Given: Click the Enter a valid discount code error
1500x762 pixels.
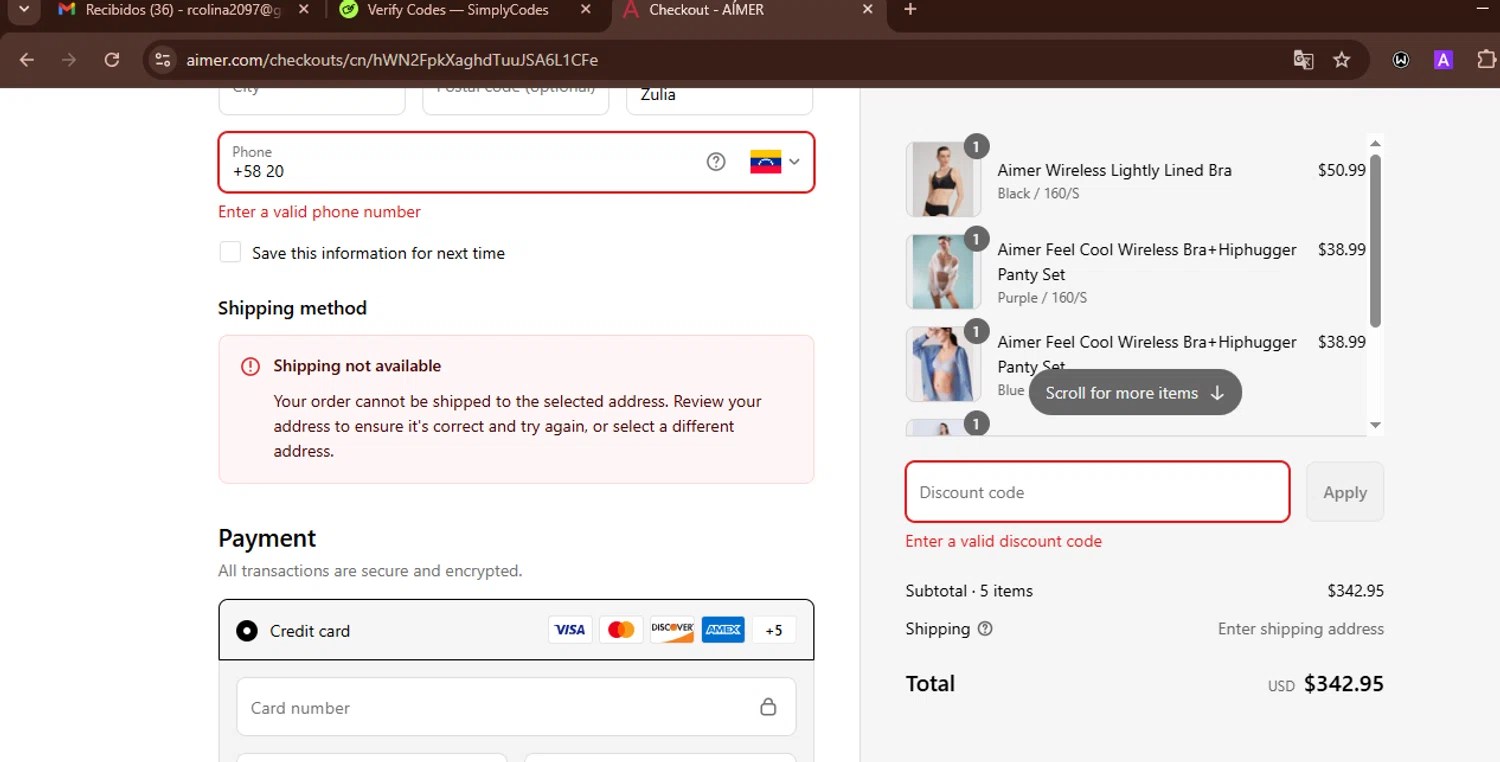Looking at the screenshot, I should [x=1003, y=541].
